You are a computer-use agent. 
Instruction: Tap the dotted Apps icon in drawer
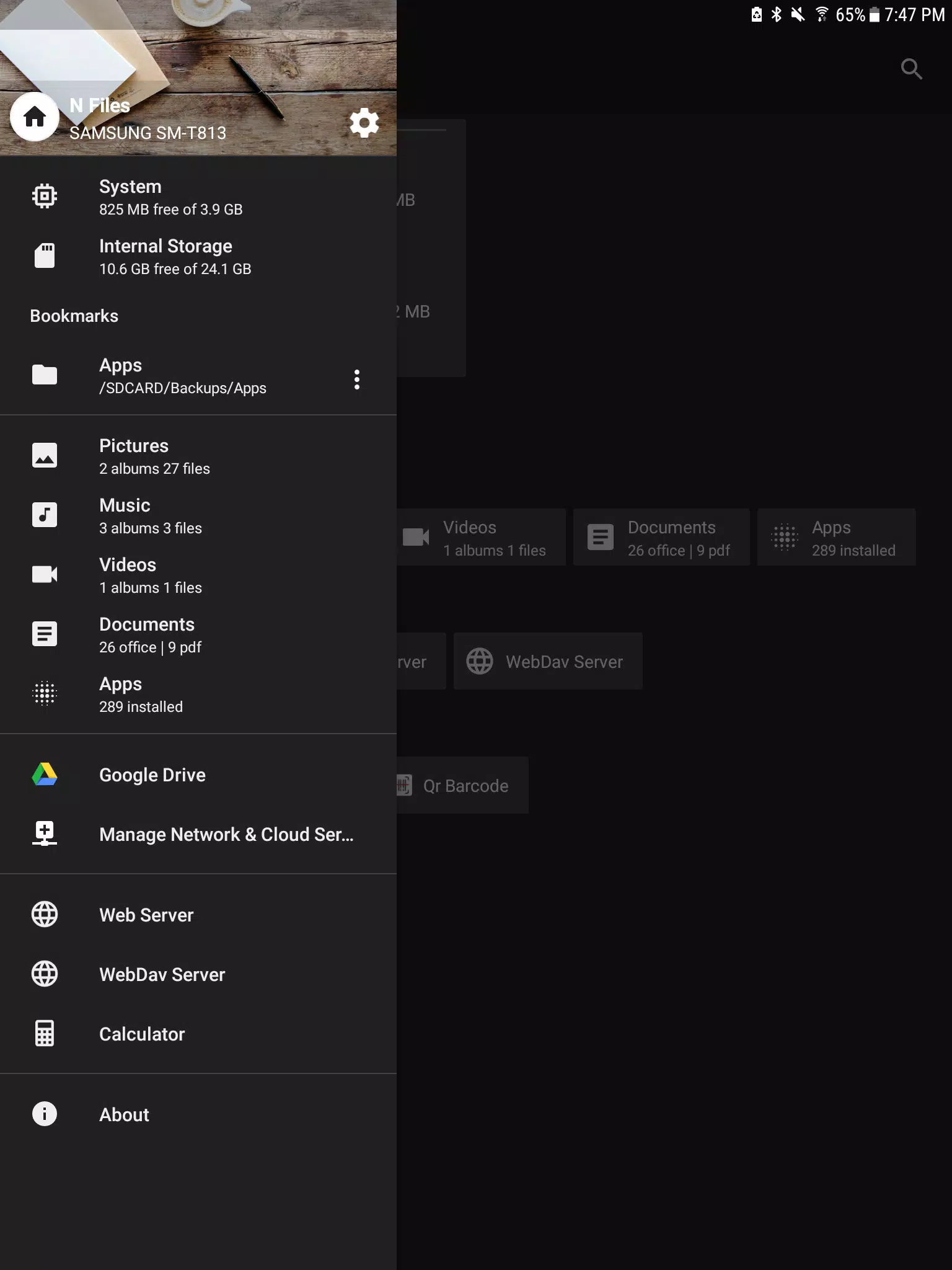45,693
